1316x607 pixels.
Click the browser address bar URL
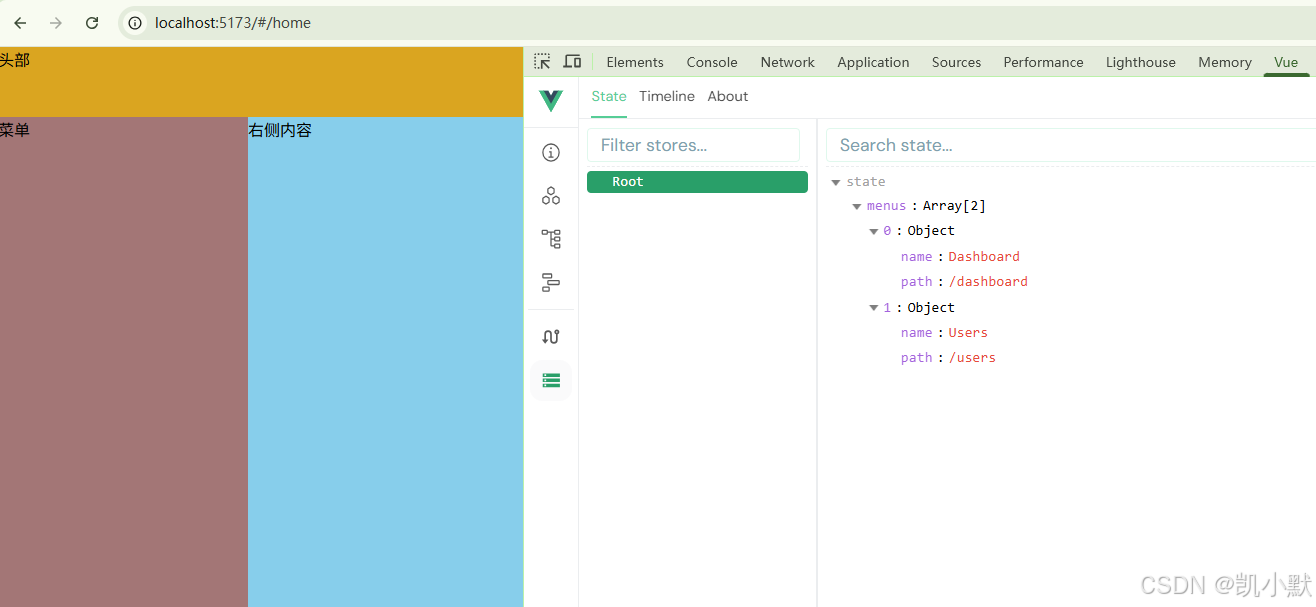233,23
